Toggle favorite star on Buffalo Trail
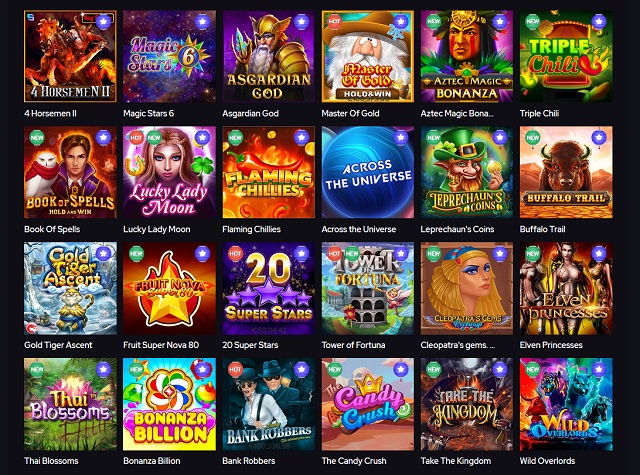The image size is (640, 475). (x=599, y=137)
